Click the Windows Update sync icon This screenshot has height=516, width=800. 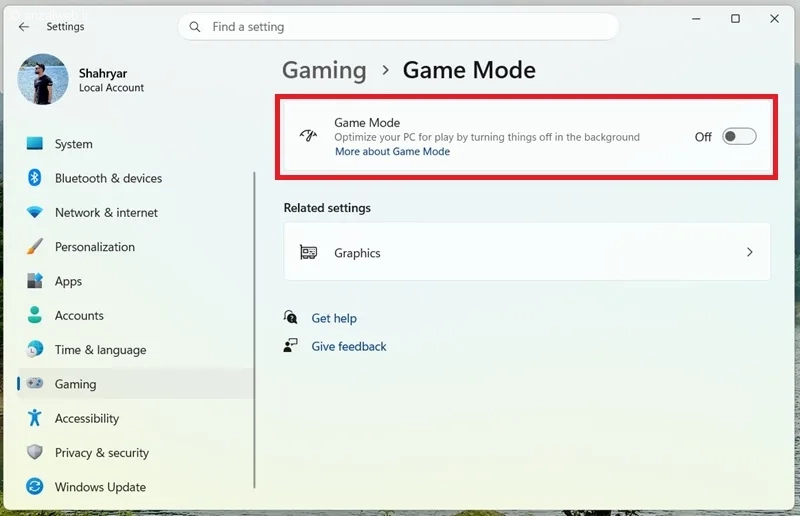click(x=35, y=486)
